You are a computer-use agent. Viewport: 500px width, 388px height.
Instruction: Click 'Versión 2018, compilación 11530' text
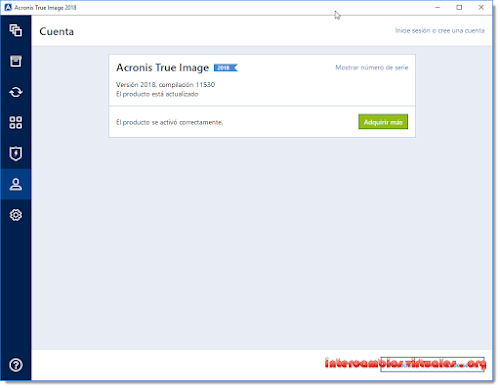click(x=165, y=84)
